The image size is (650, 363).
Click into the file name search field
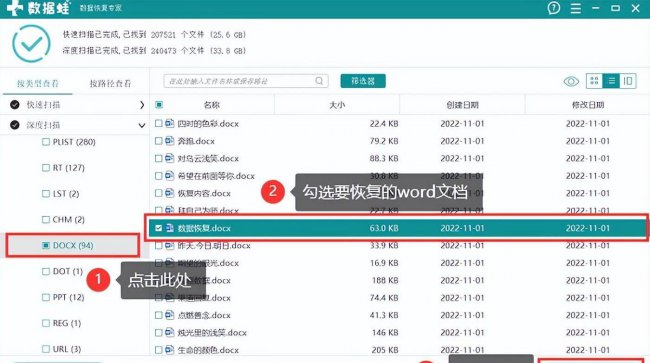coord(246,81)
